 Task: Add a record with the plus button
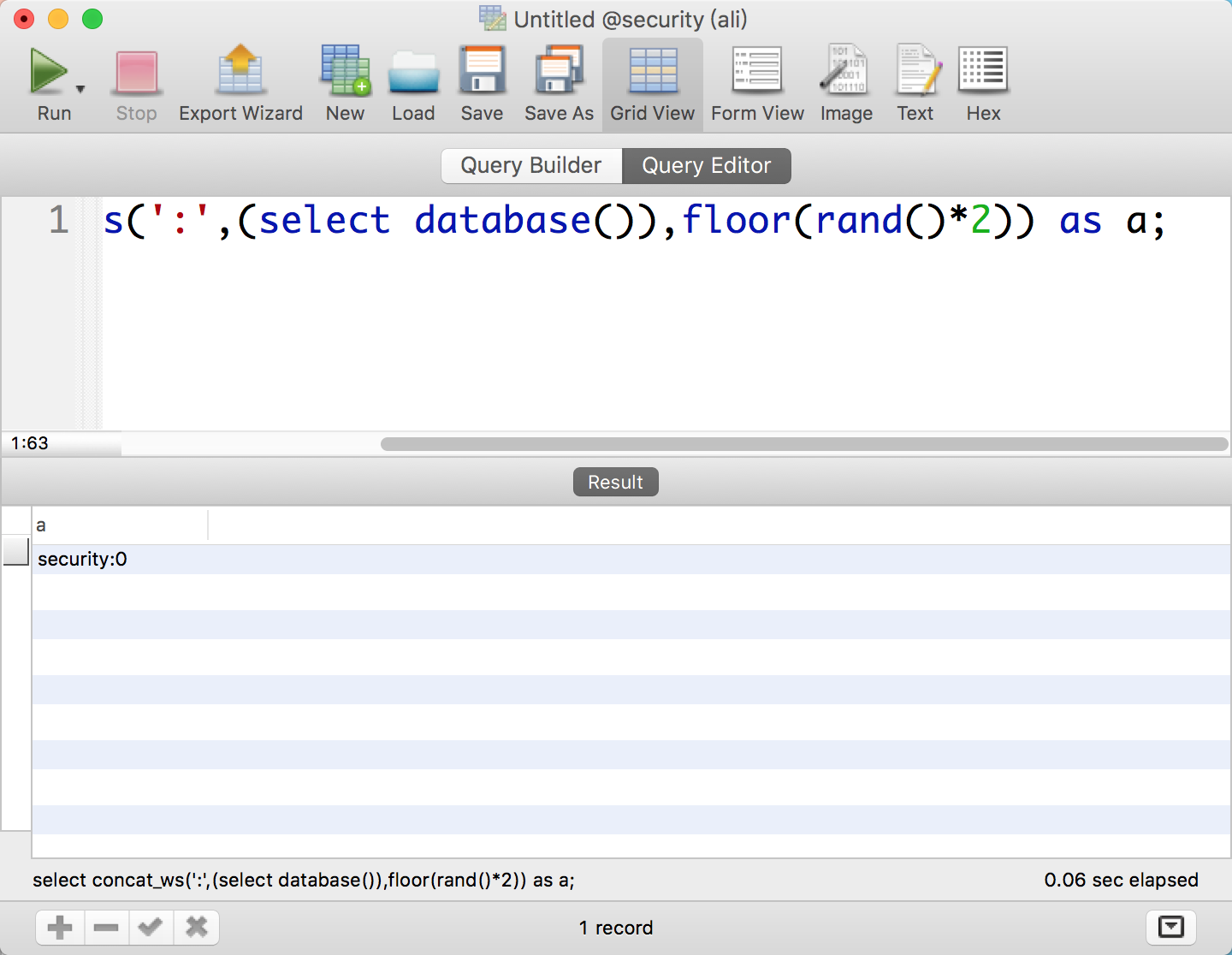[x=60, y=928]
